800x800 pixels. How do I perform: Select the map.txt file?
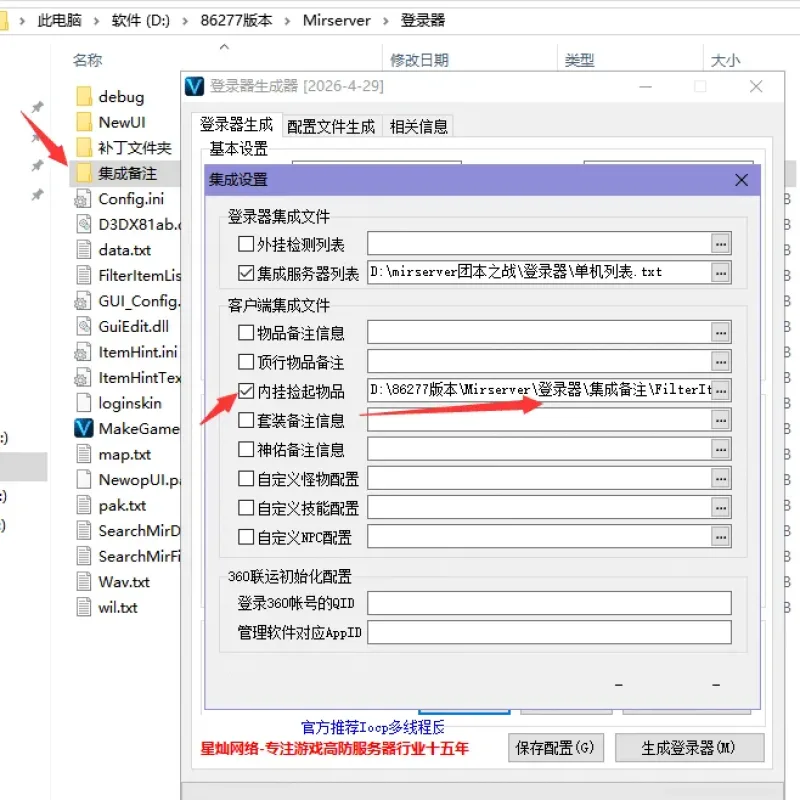click(124, 454)
